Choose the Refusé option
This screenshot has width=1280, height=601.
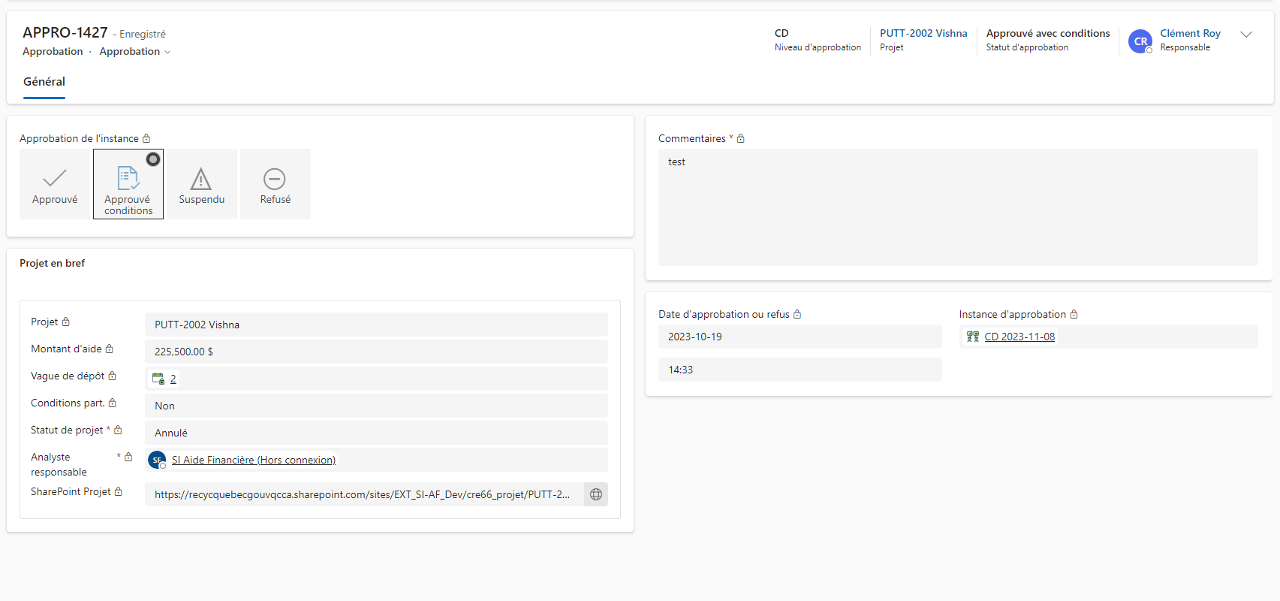click(x=275, y=184)
